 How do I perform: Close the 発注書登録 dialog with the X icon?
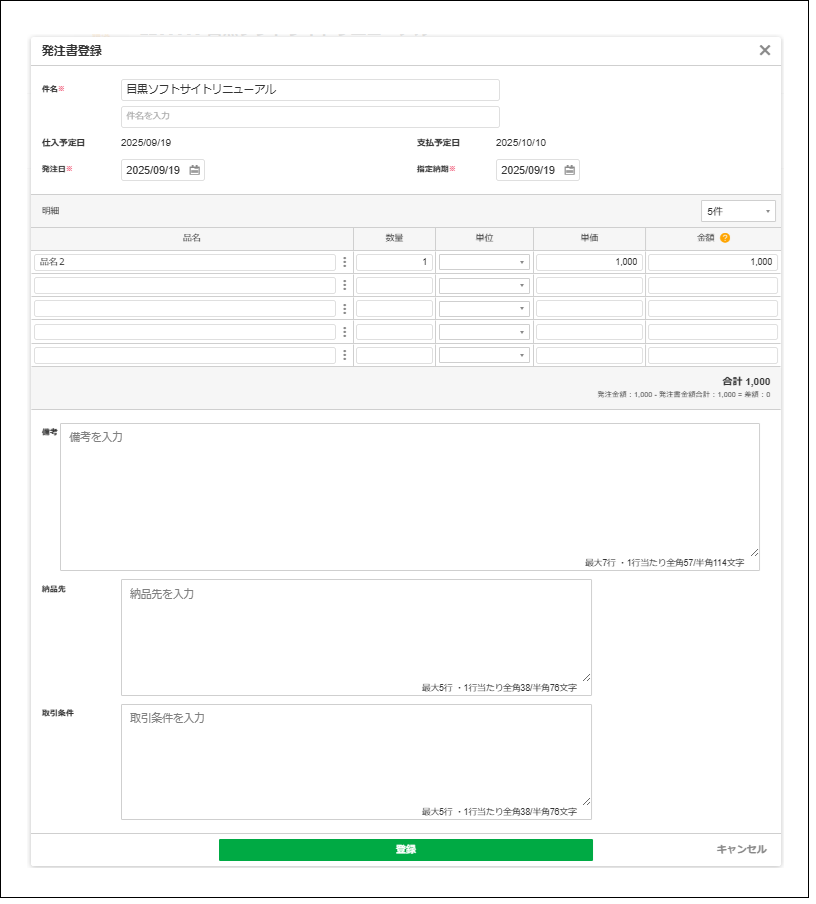766,50
